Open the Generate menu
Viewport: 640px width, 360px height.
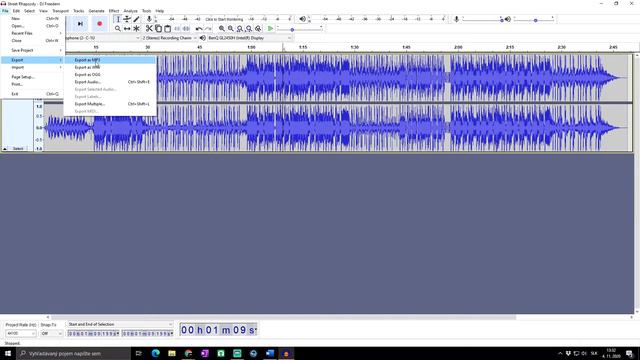click(96, 11)
